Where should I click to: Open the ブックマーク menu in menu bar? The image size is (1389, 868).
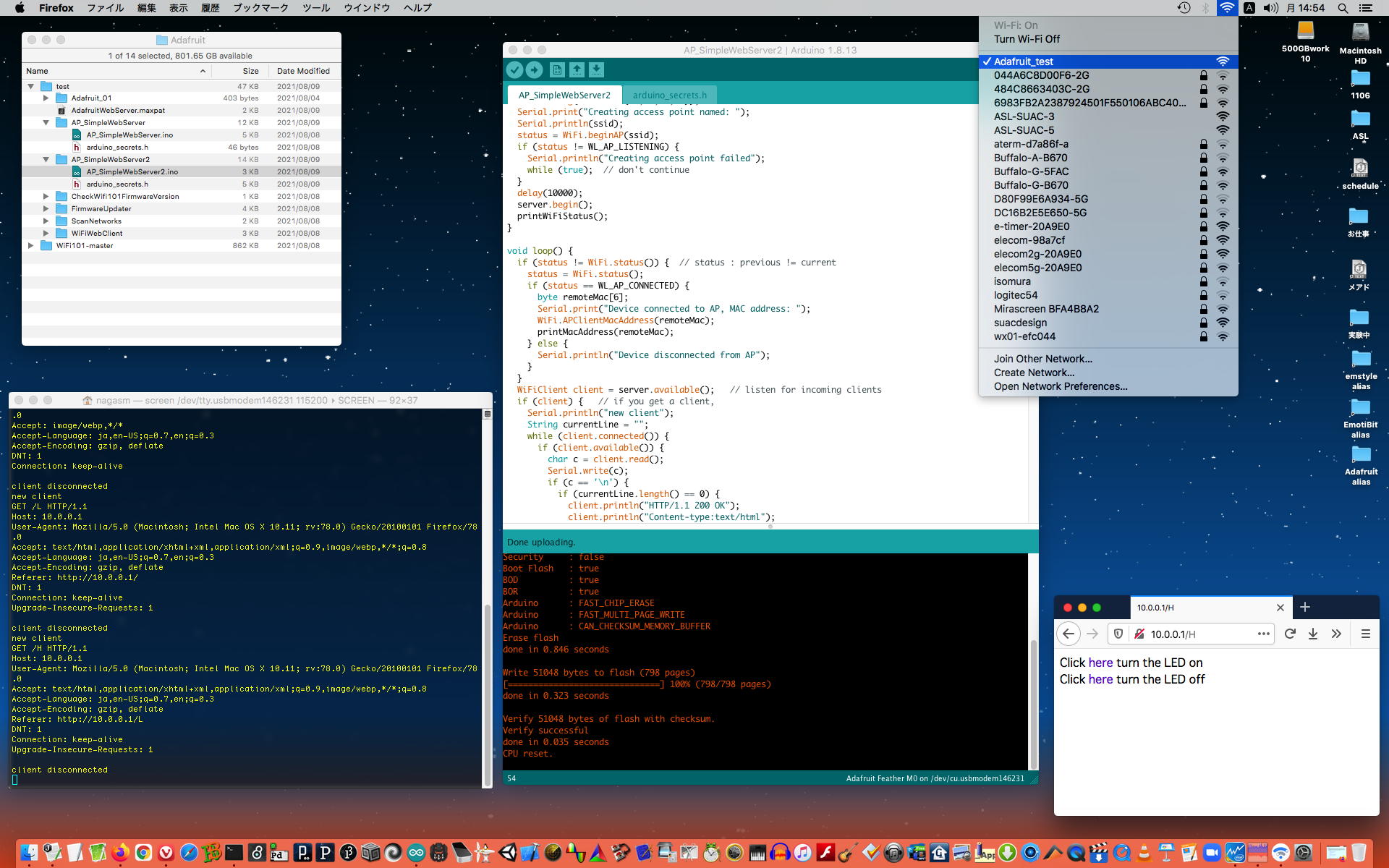pyautogui.click(x=260, y=8)
